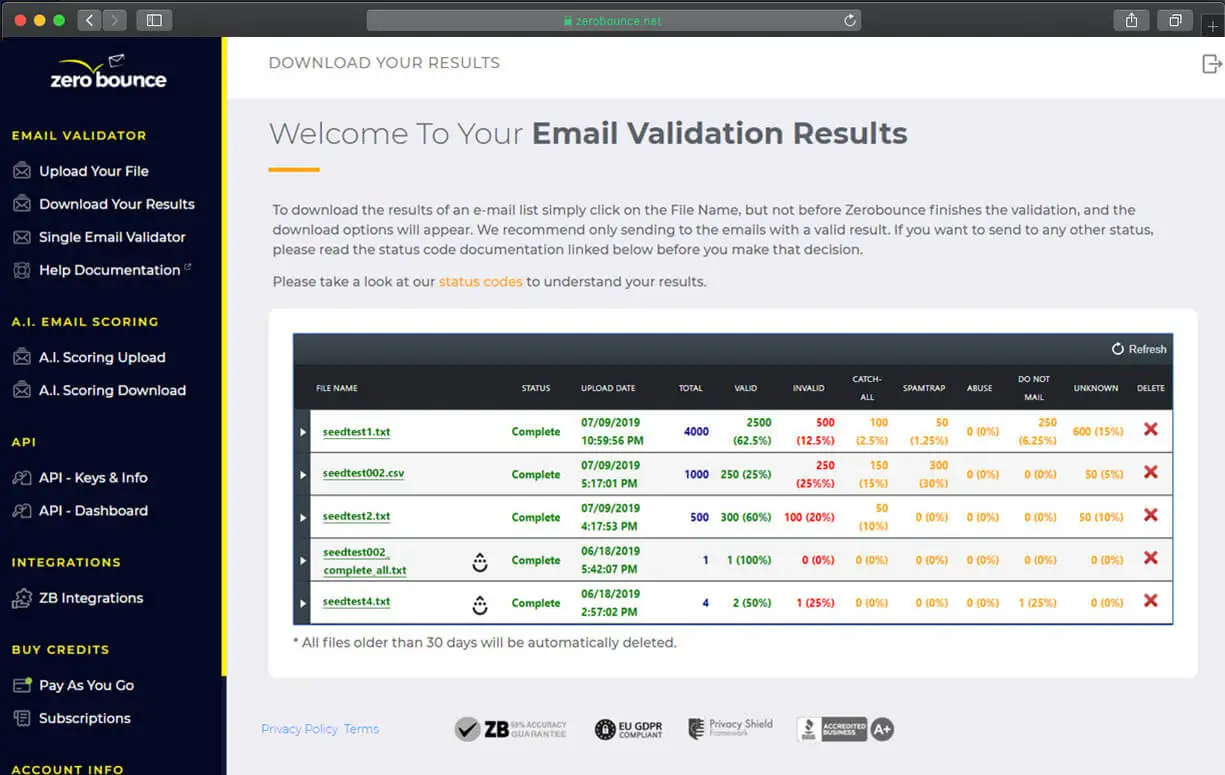
Task: Click the browser forward button
Action: (x=114, y=20)
